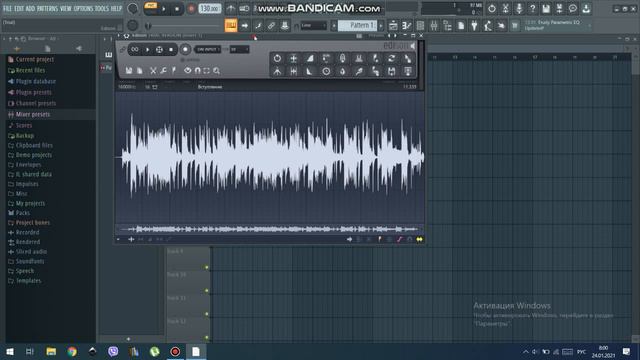
Task: Toggle Edison's pink envelope curve button
Action: click(x=400, y=240)
